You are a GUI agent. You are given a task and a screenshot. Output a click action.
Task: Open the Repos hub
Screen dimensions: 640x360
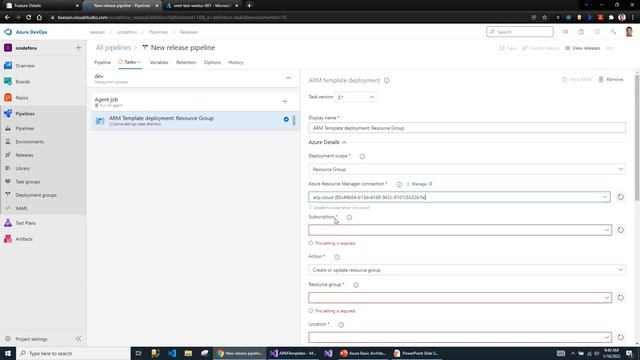pos(22,98)
